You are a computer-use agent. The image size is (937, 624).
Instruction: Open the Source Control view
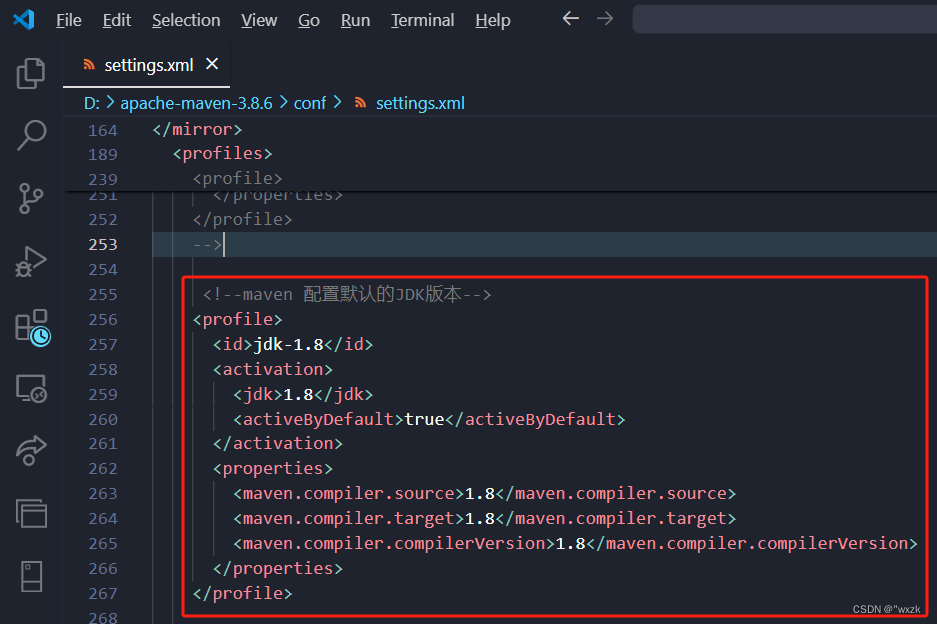[30, 198]
